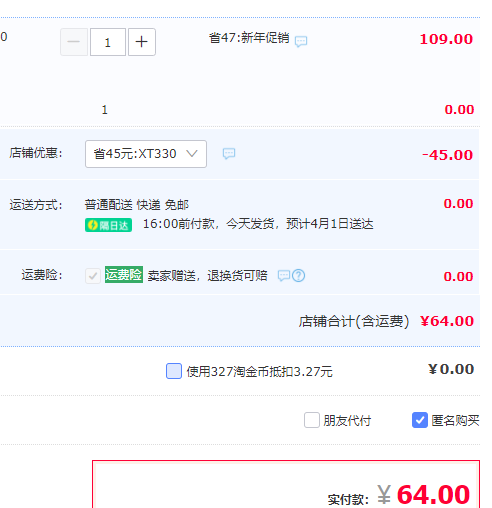Click the green 隔日达 delivery badge
The height and width of the screenshot is (508, 492).
pos(108,225)
